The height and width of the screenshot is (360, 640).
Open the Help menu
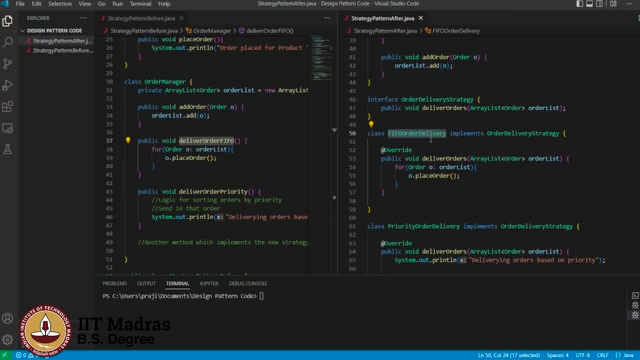(x=164, y=4)
